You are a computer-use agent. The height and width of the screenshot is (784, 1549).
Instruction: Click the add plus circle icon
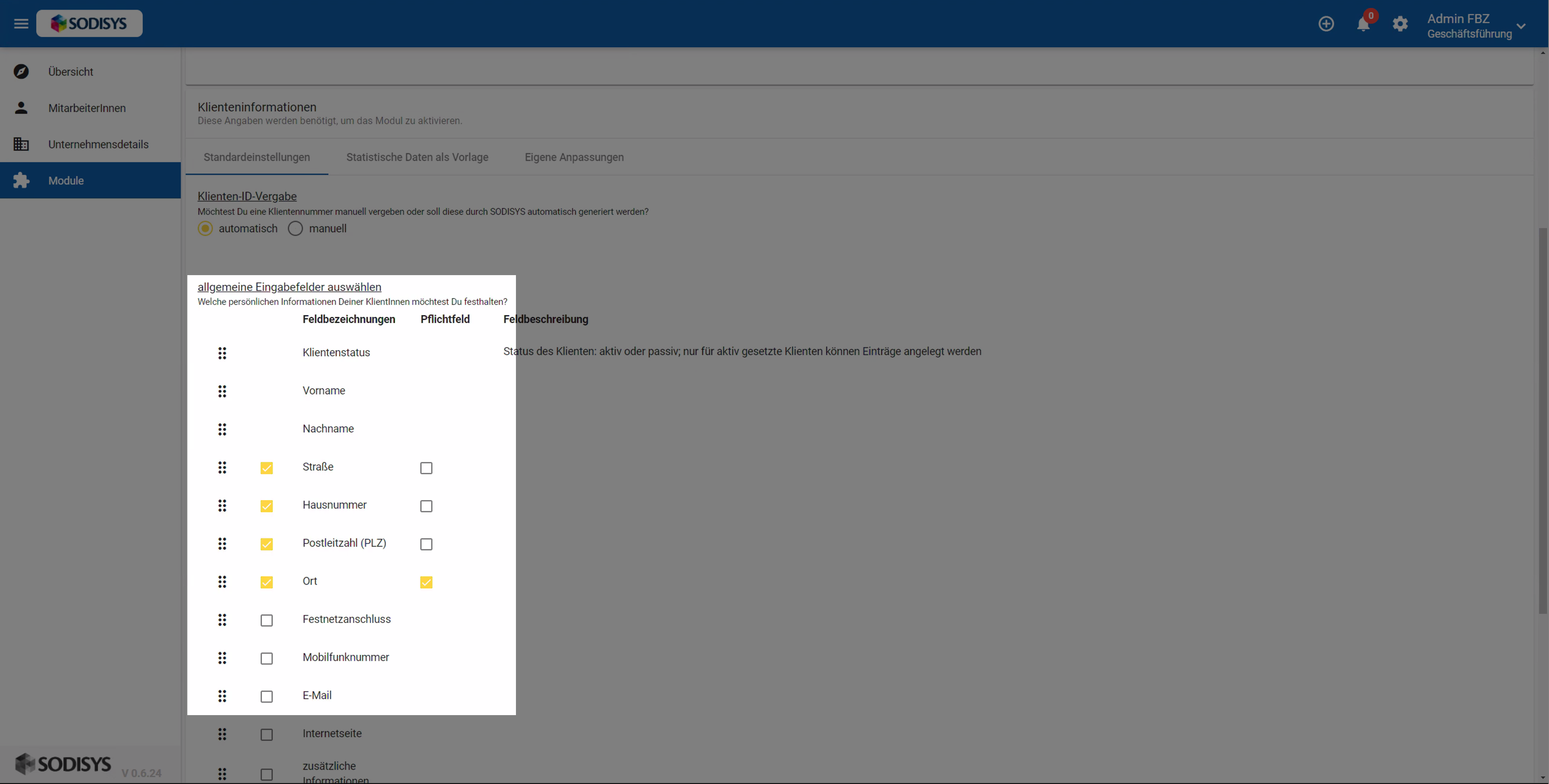coord(1326,24)
